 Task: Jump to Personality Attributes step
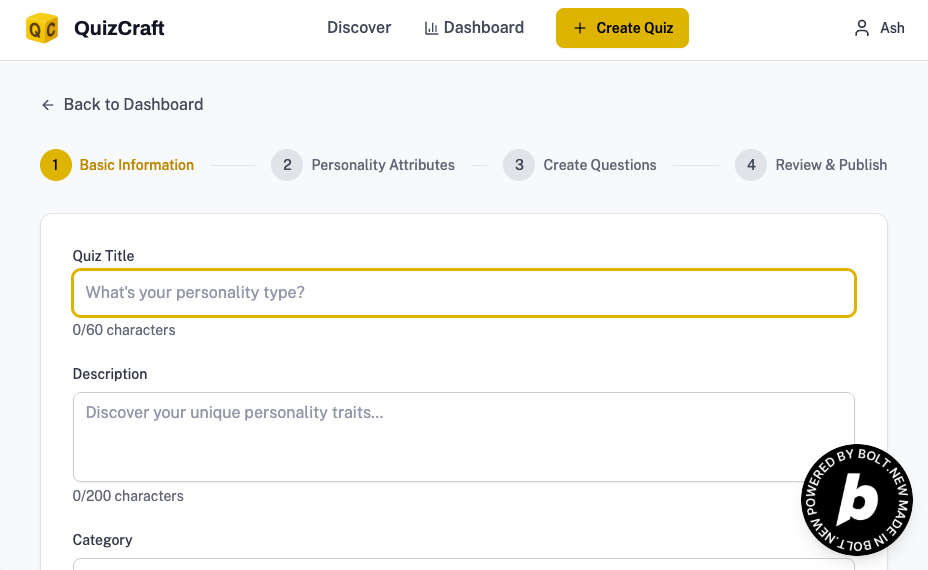(x=383, y=165)
